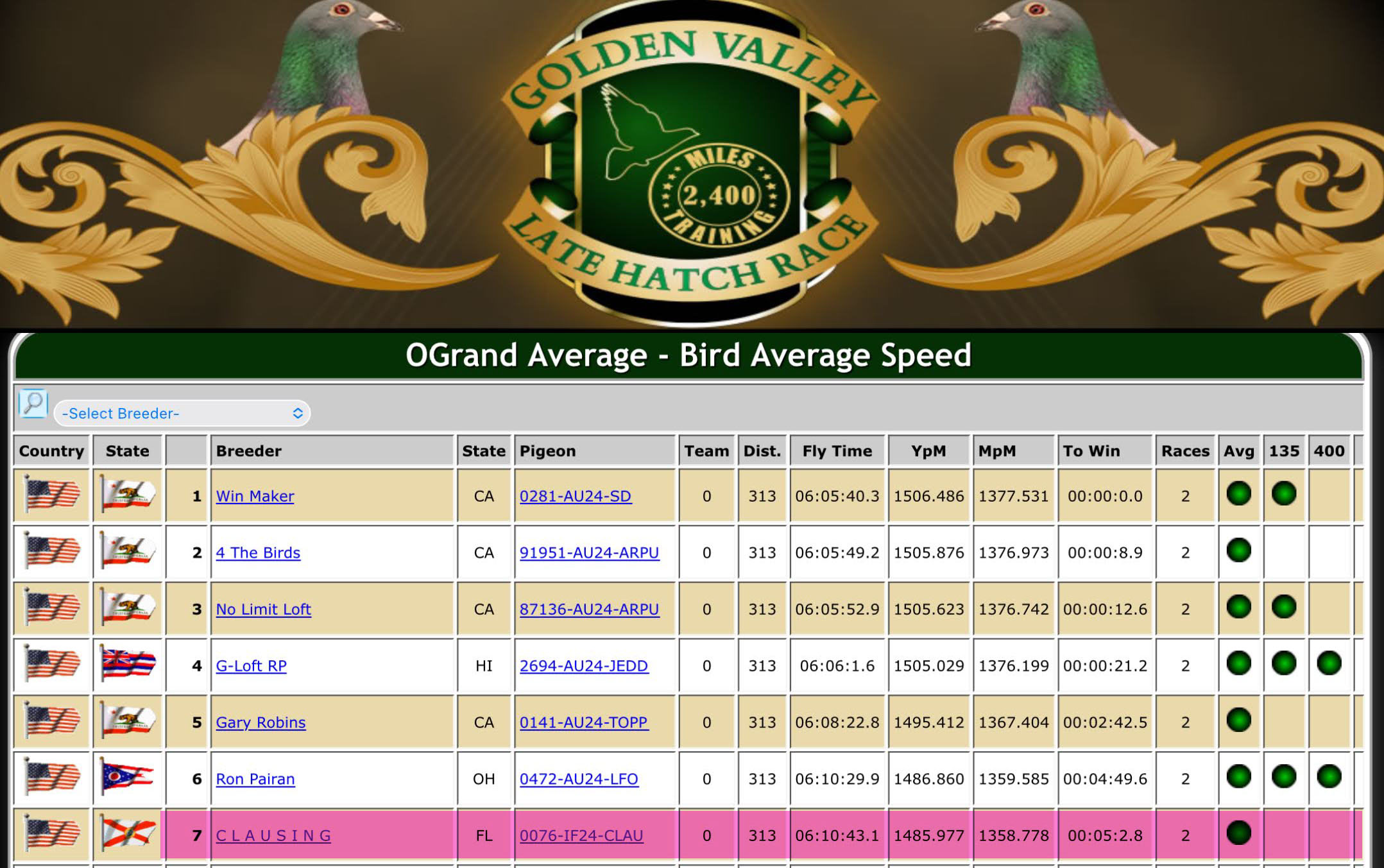This screenshot has height=868, width=1384.
Task: Click the green 135 dot for Ron Pairan
Action: (x=1284, y=776)
